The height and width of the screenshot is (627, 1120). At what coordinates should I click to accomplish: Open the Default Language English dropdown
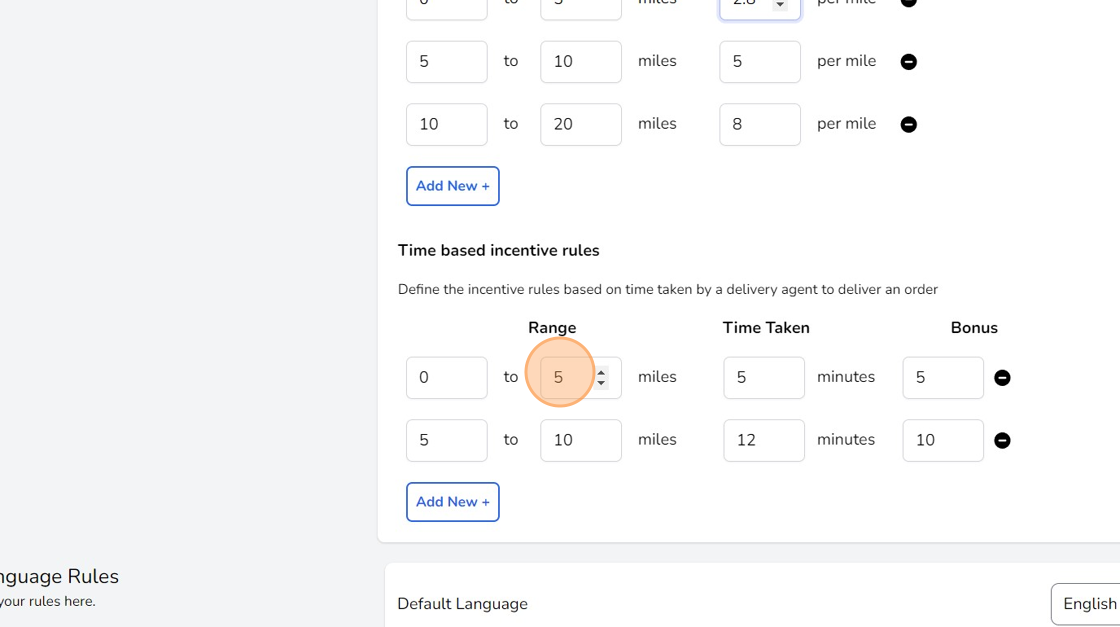coord(1090,604)
